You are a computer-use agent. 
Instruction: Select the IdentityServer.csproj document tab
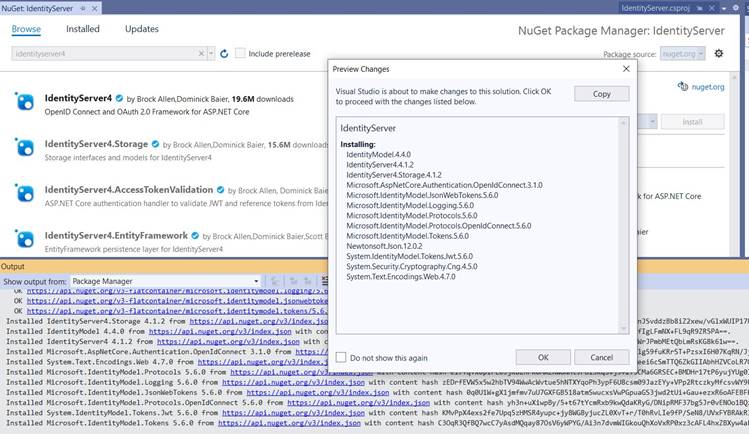[655, 8]
